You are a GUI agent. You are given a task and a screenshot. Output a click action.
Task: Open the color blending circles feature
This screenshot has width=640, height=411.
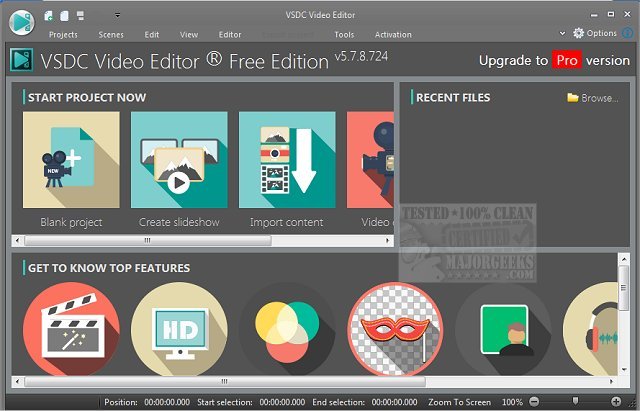(x=287, y=329)
